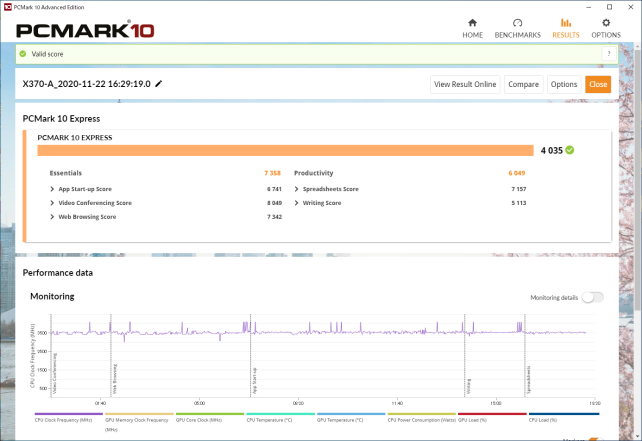This screenshot has width=642, height=441.
Task: Click green check icon in Valid score banner
Action: (23, 54)
